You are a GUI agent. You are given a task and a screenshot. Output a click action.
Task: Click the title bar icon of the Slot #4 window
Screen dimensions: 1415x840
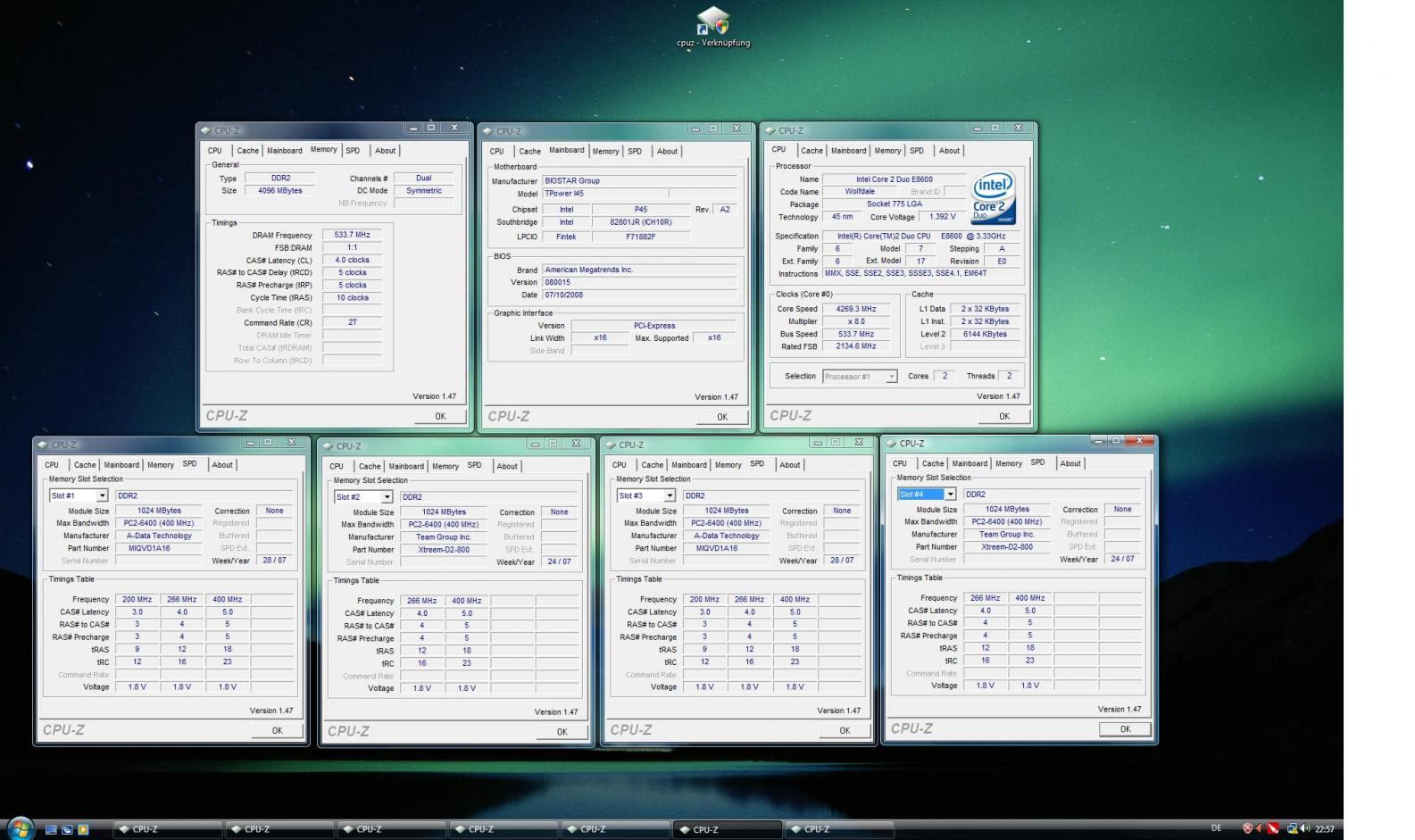(891, 444)
